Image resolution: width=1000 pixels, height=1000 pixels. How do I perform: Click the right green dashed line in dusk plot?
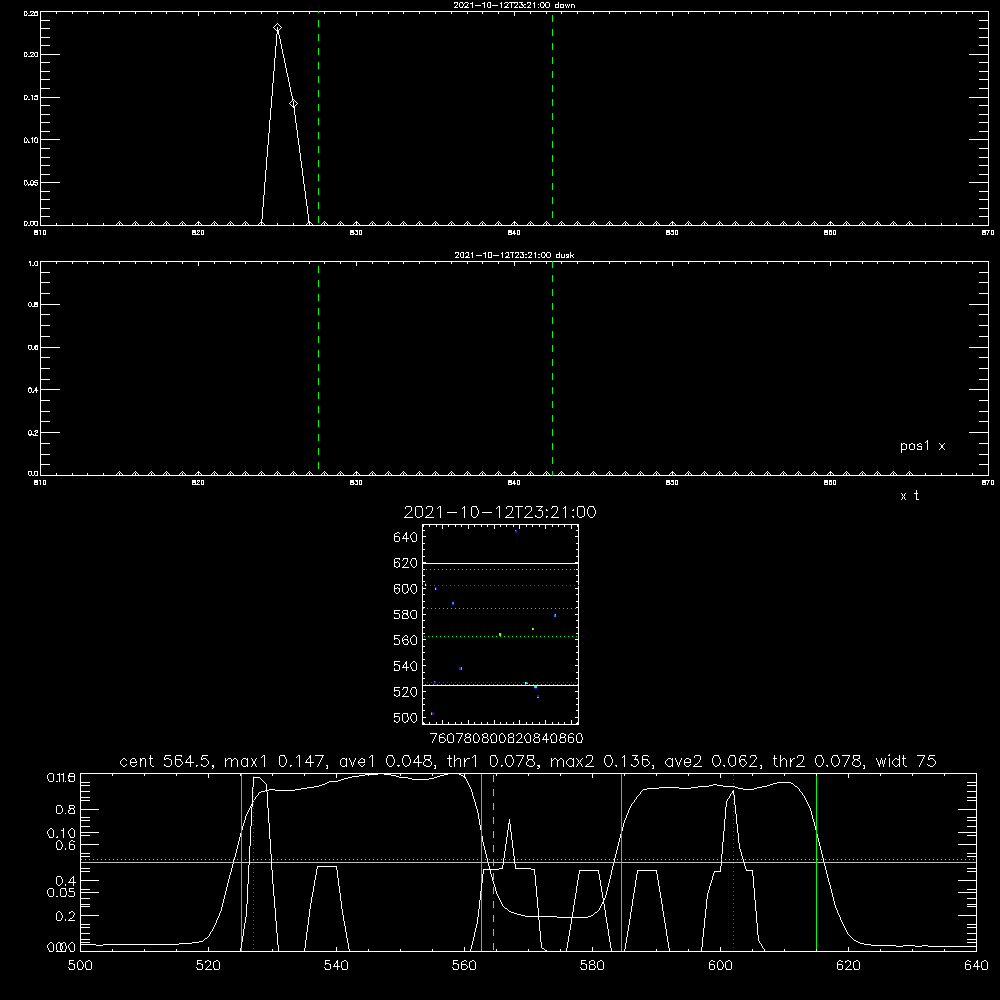pyautogui.click(x=552, y=368)
